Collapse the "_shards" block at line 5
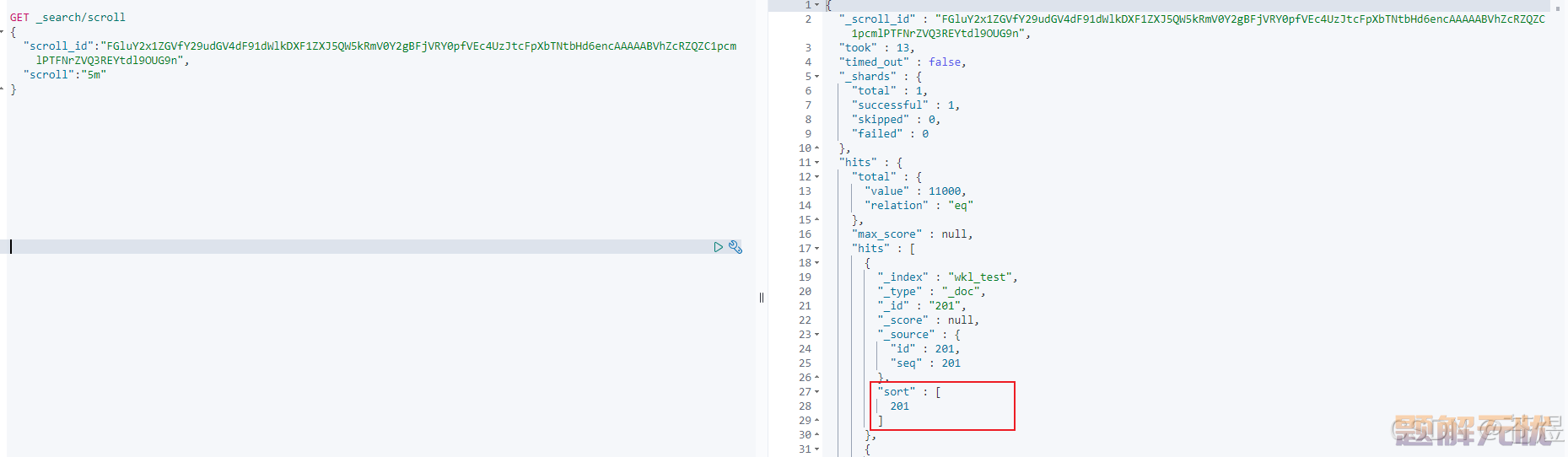This screenshot has width=1568, height=457. (x=816, y=77)
